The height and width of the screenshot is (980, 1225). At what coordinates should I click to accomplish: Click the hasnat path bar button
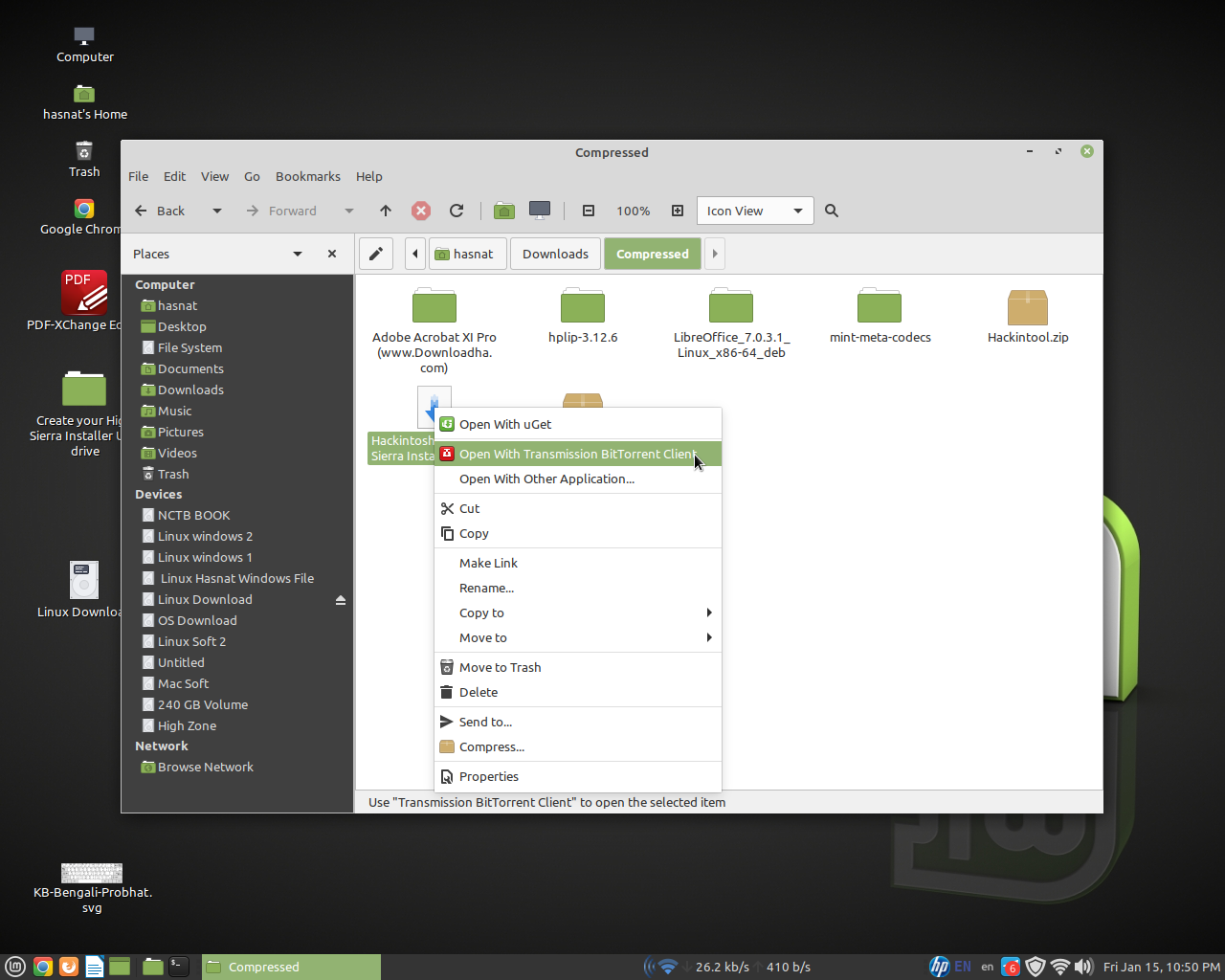point(467,254)
